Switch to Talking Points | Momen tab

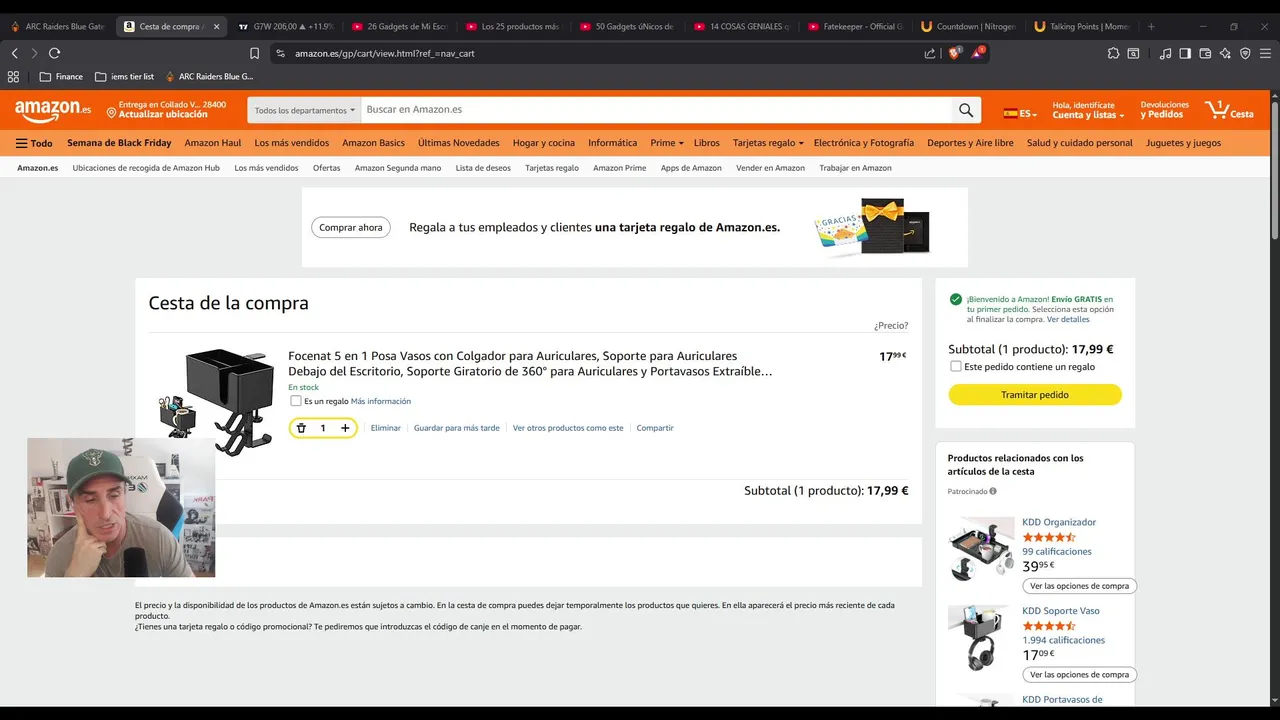pyautogui.click(x=1083, y=26)
